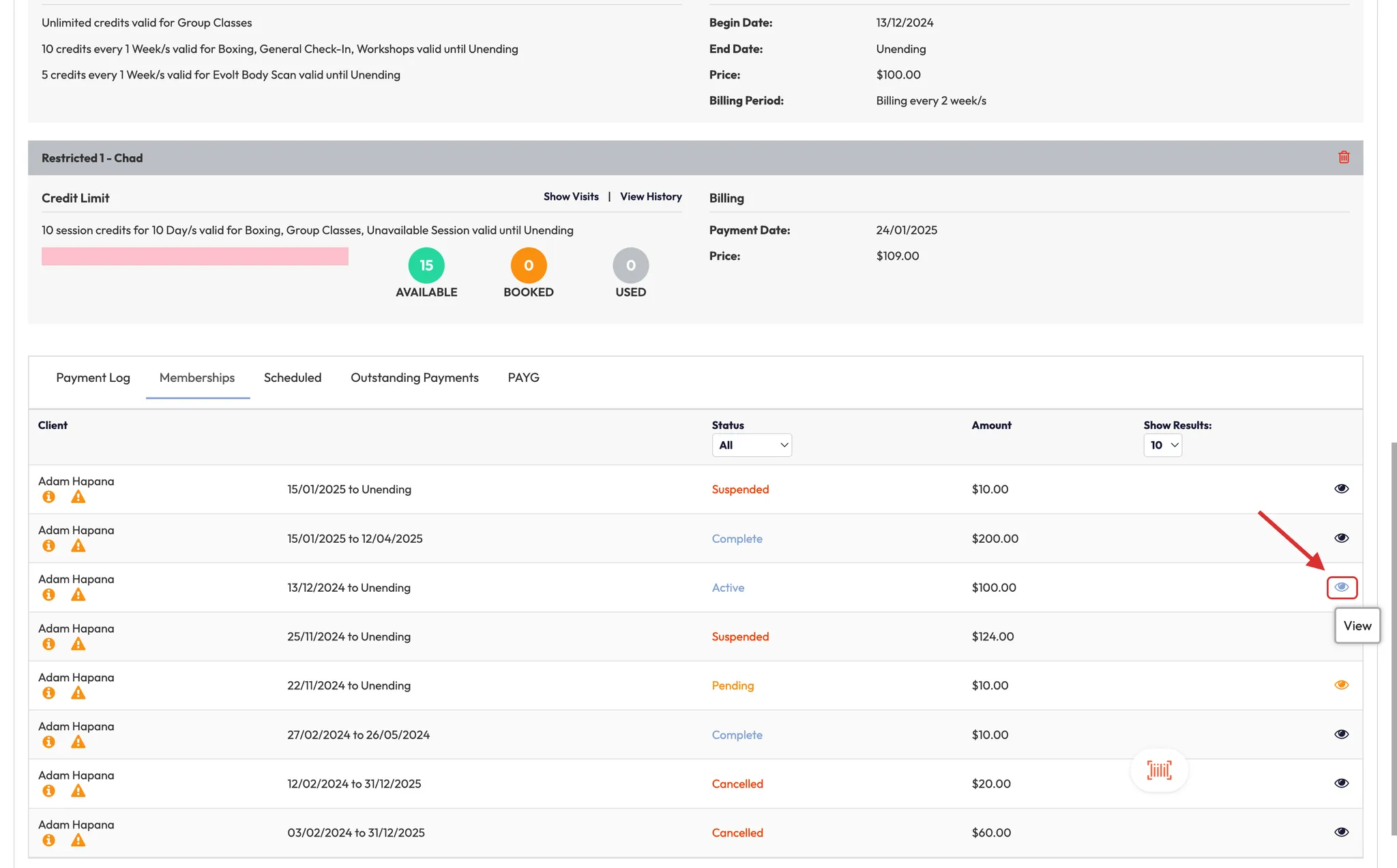This screenshot has width=1397, height=868.
Task: Click the info icon under the first Adam Hapana row
Action: 48,497
